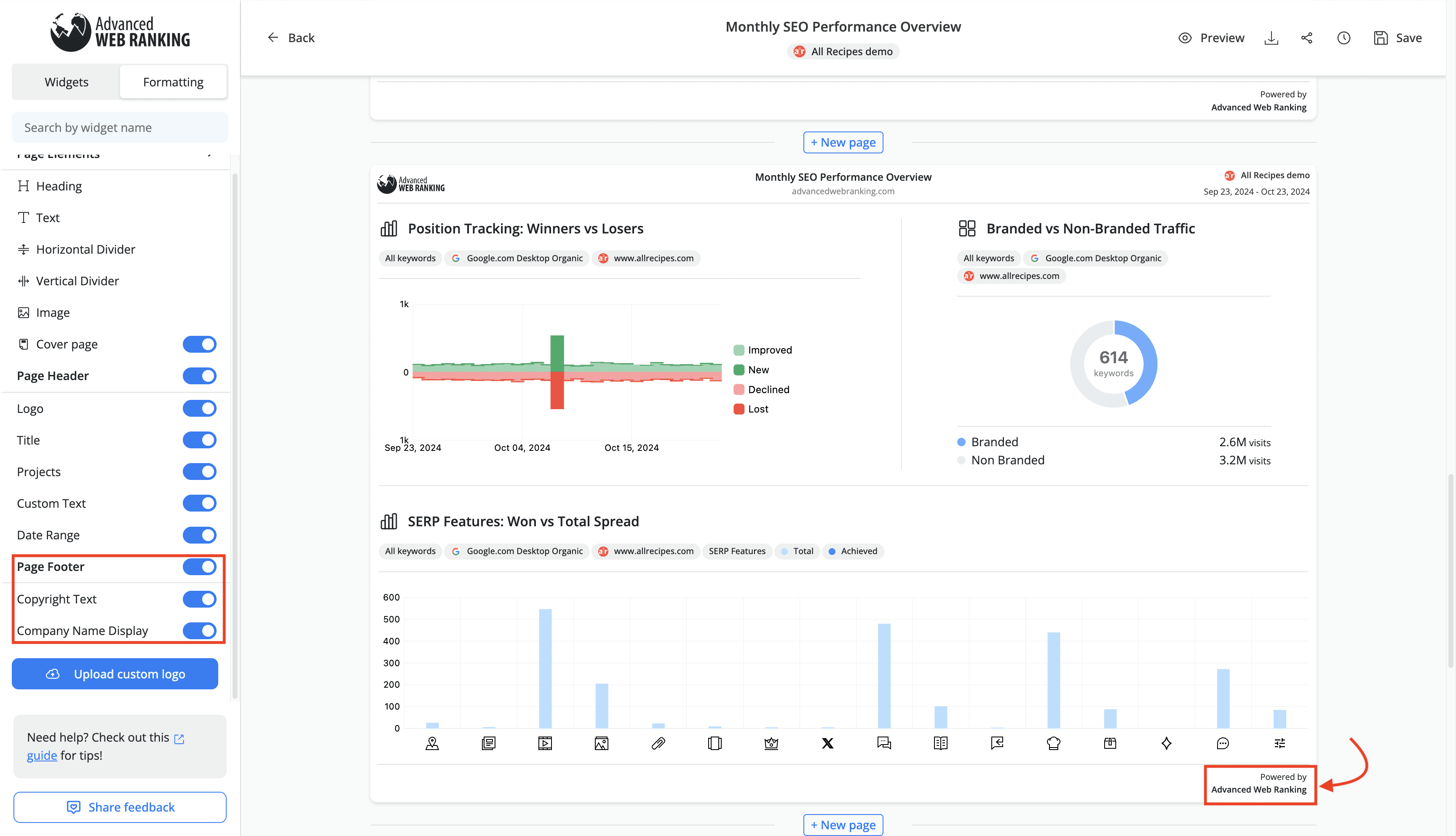Disable the Cover page toggle
Image resolution: width=1456 pixels, height=836 pixels.
click(199, 344)
